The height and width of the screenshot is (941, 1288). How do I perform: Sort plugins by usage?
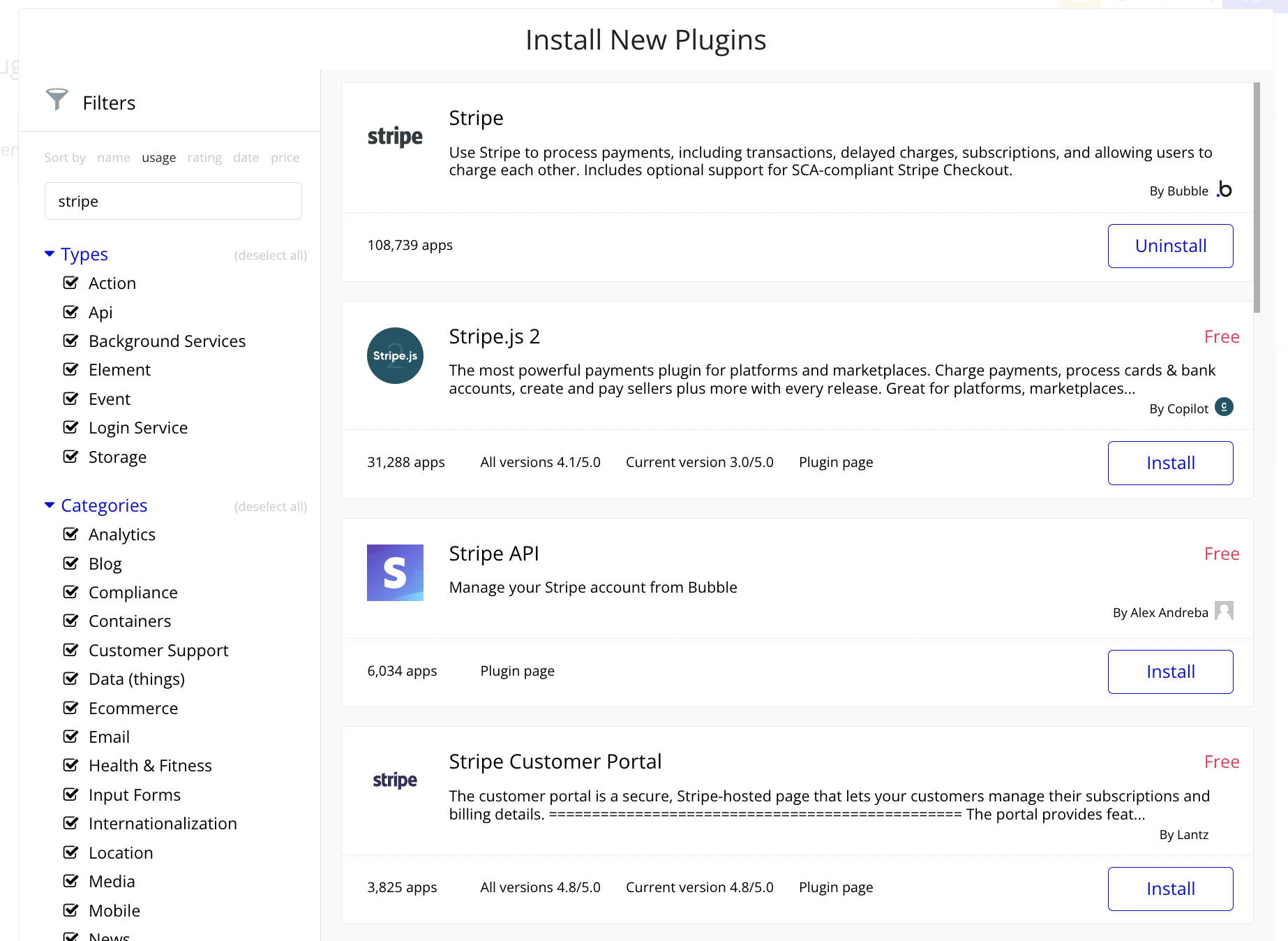pos(158,158)
